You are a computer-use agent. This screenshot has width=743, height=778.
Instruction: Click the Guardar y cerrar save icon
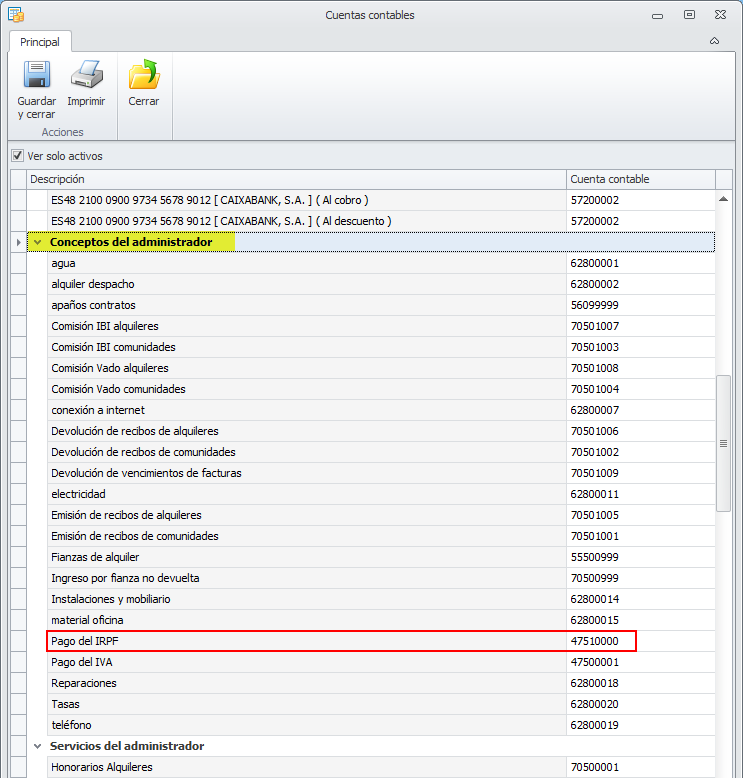pos(37,74)
